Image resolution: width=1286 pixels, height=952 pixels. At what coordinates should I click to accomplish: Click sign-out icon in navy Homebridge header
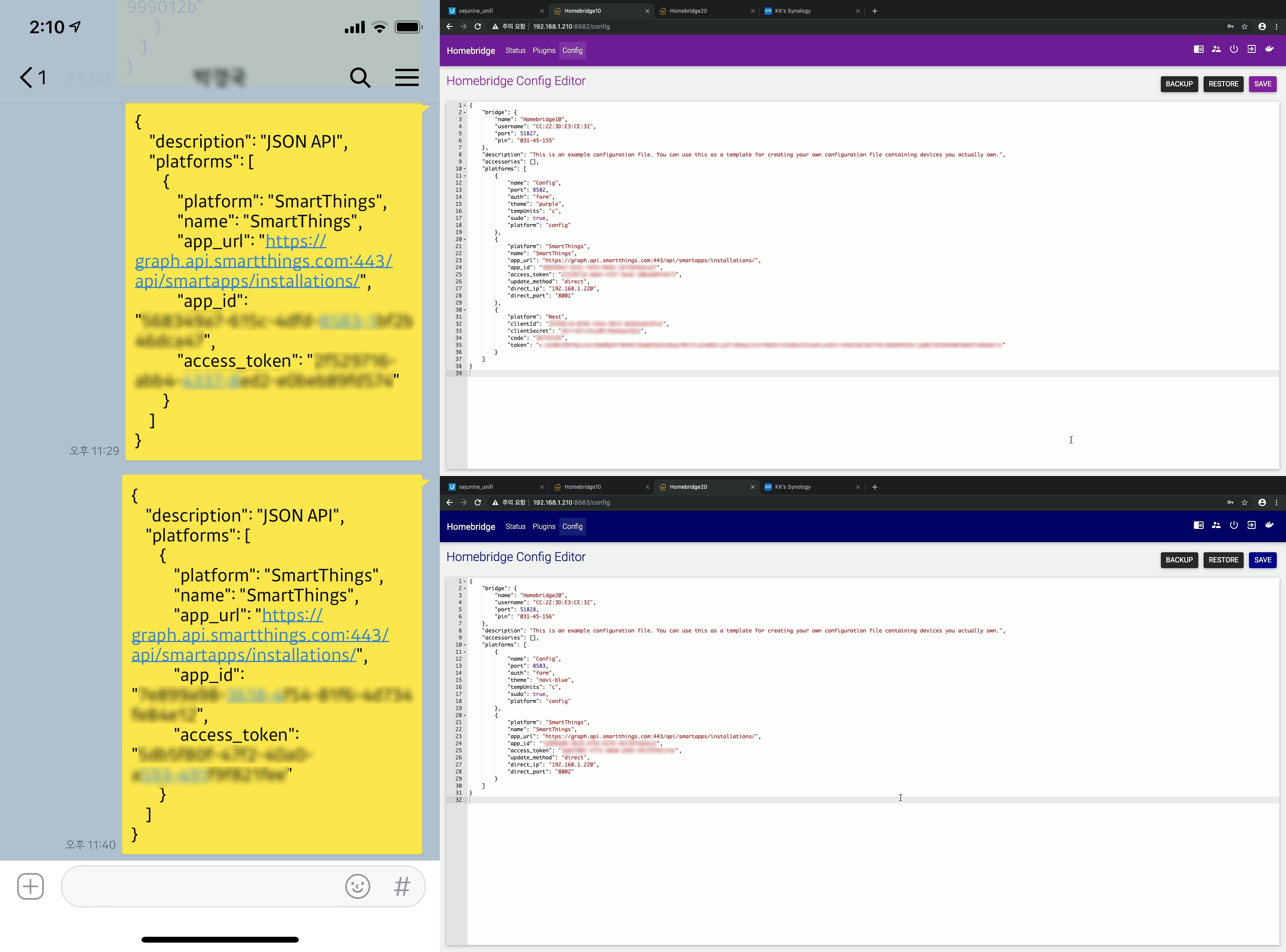tap(1252, 525)
